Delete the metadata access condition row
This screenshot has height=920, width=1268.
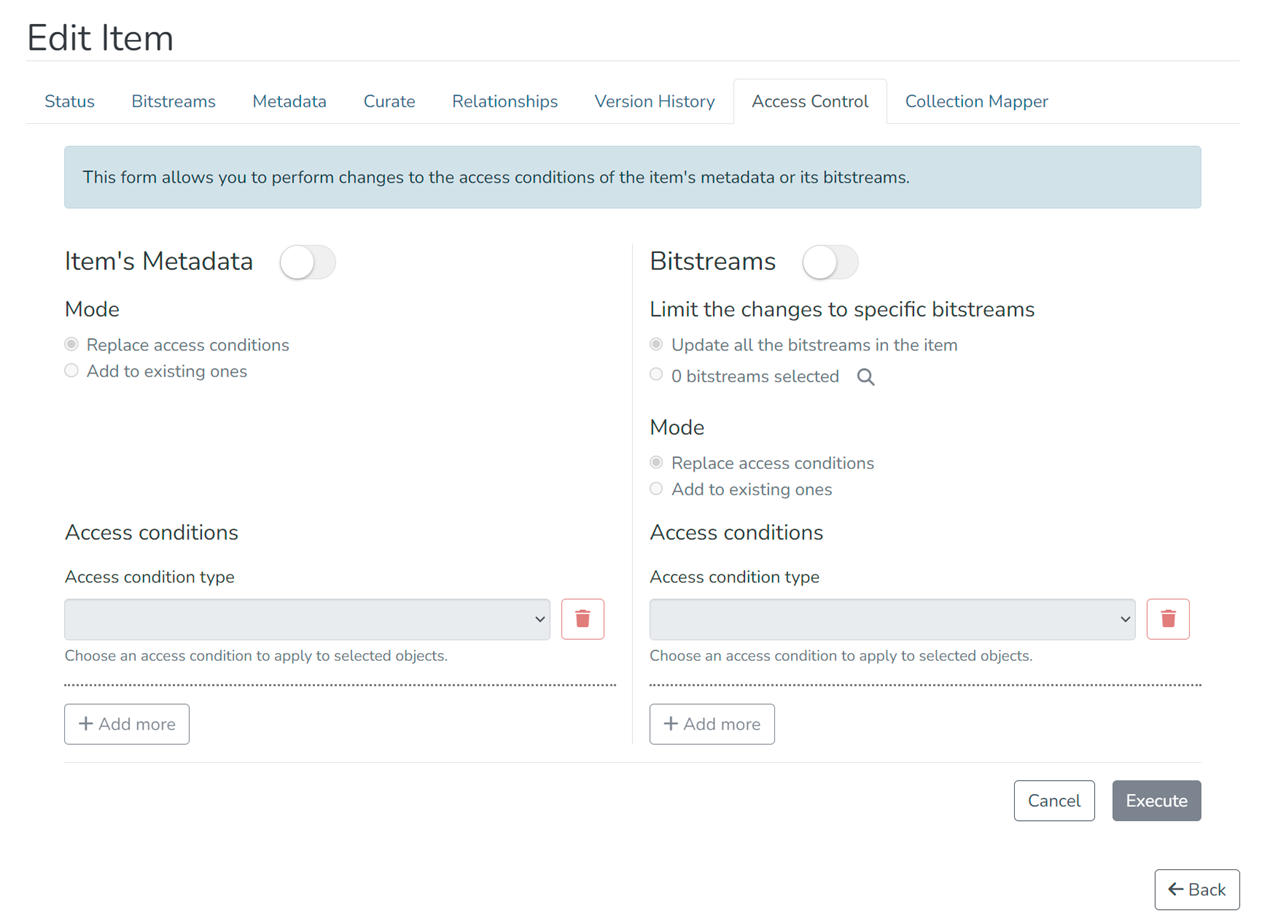583,619
